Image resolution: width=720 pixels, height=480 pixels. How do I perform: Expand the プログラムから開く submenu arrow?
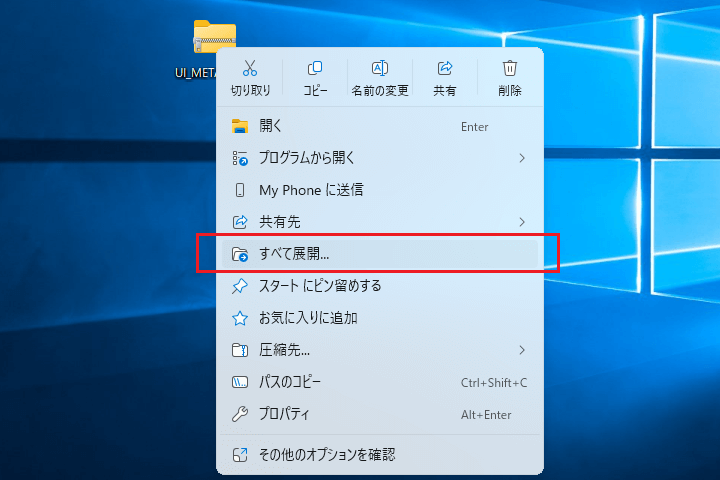(x=522, y=158)
